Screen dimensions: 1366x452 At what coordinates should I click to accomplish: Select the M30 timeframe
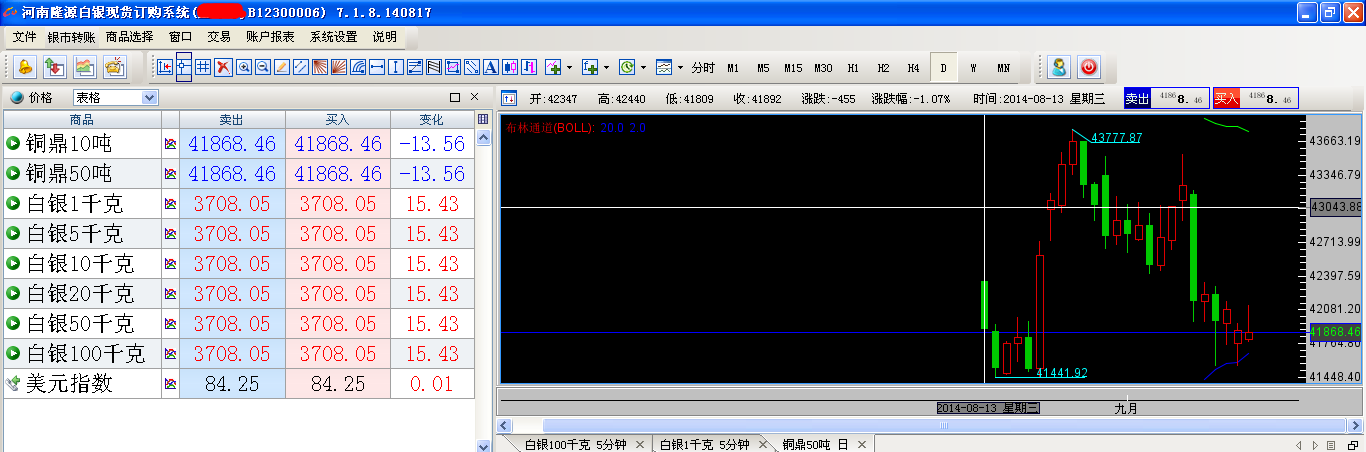click(823, 68)
